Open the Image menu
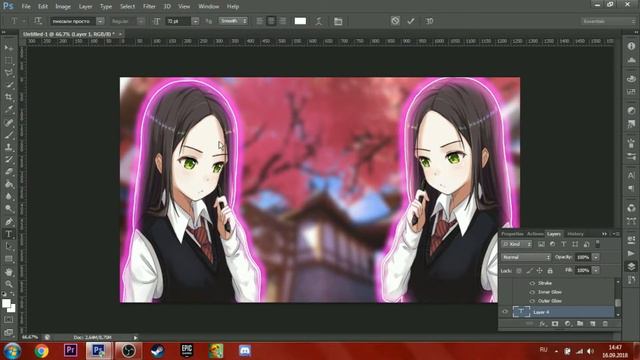The height and width of the screenshot is (360, 640). pos(63,7)
